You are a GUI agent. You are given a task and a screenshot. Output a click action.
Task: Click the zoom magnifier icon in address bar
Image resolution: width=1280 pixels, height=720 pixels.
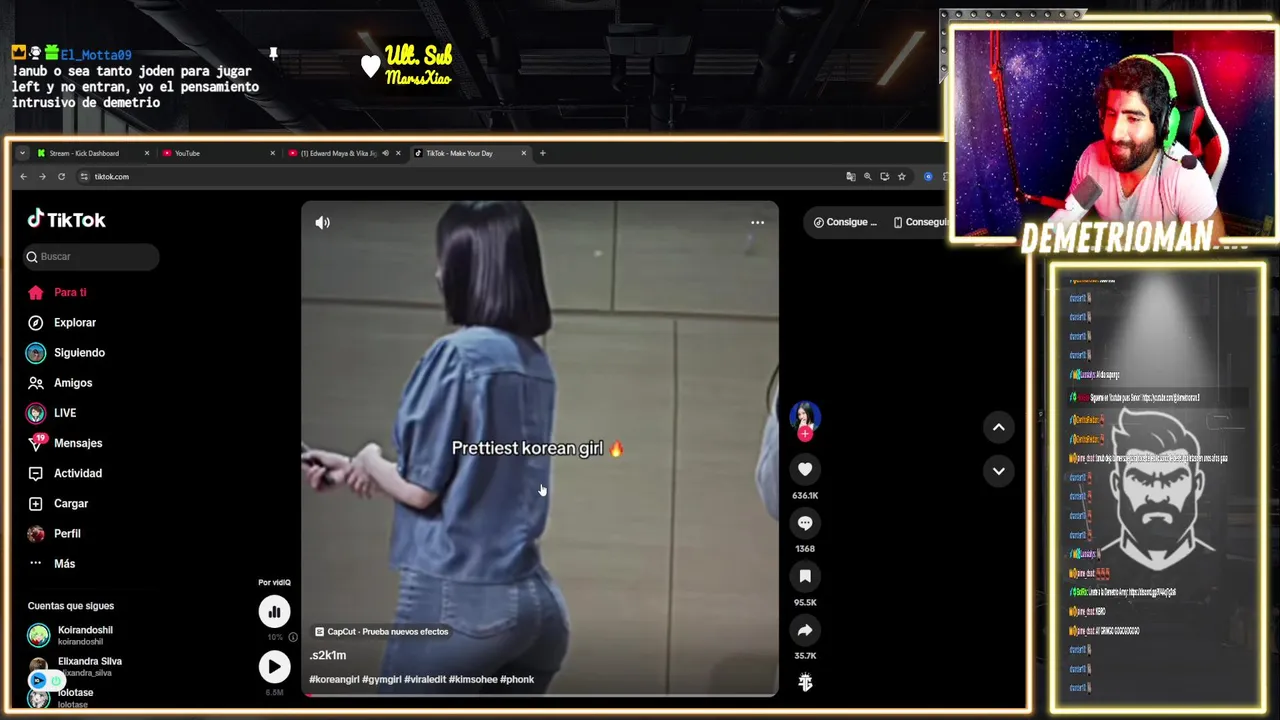coord(868,177)
